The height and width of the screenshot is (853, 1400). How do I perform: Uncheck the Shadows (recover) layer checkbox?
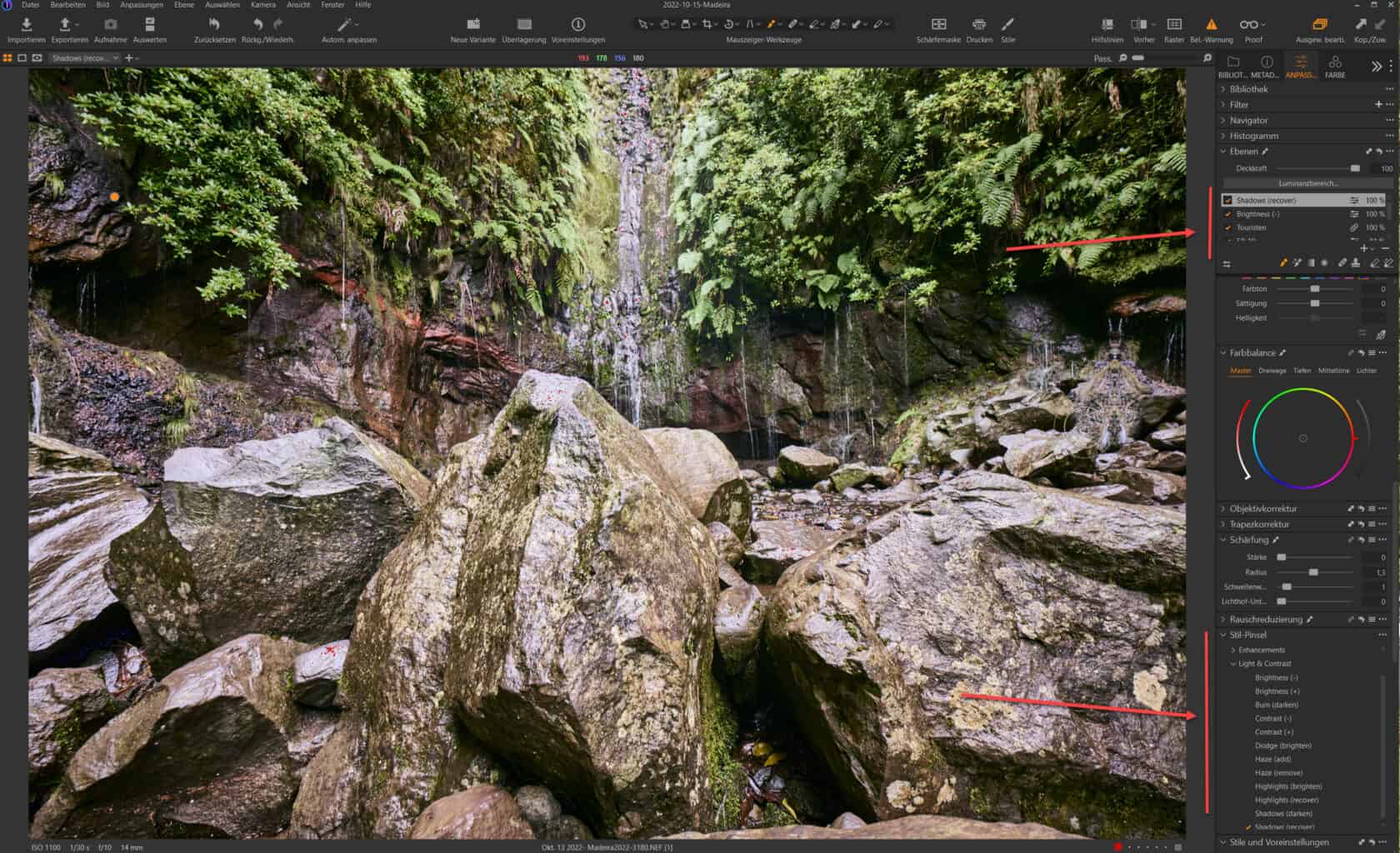pyautogui.click(x=1227, y=201)
